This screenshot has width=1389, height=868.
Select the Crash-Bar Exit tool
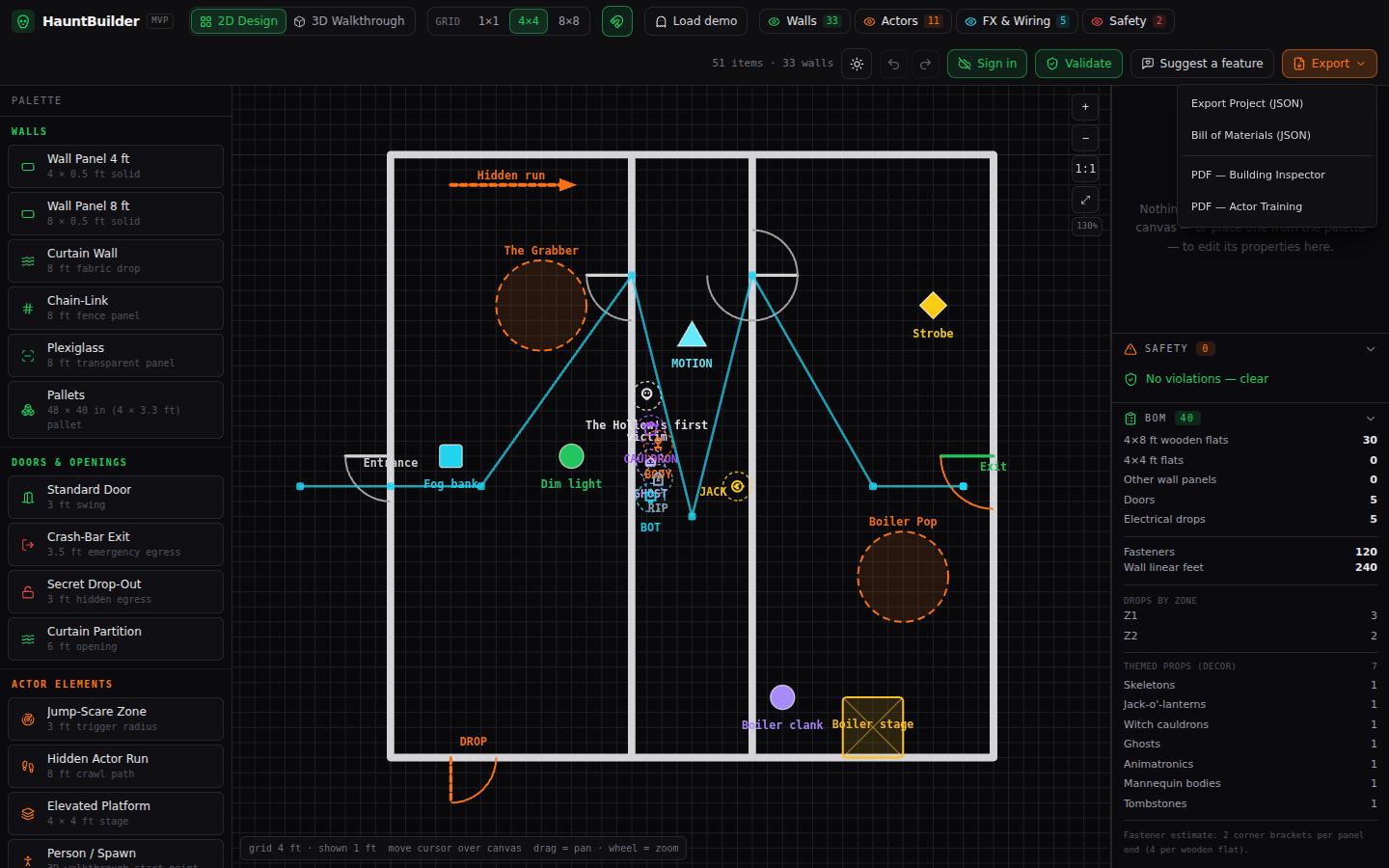click(116, 544)
